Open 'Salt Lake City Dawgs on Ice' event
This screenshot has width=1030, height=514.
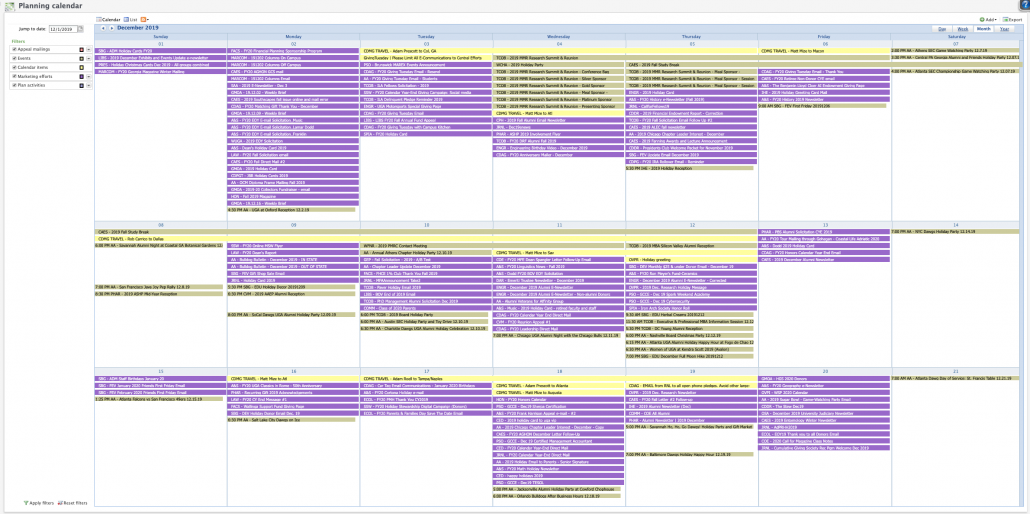pyautogui.click(x=292, y=419)
